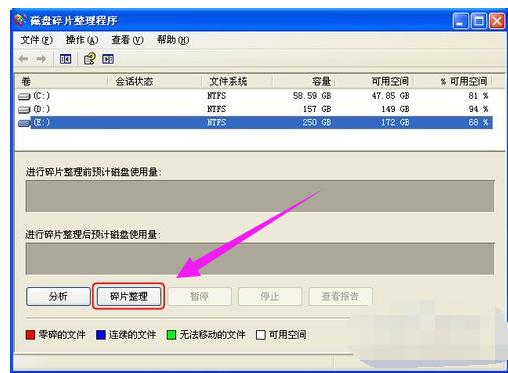The height and width of the screenshot is (373, 508).
Task: Click the 查看报告 button
Action: click(340, 296)
